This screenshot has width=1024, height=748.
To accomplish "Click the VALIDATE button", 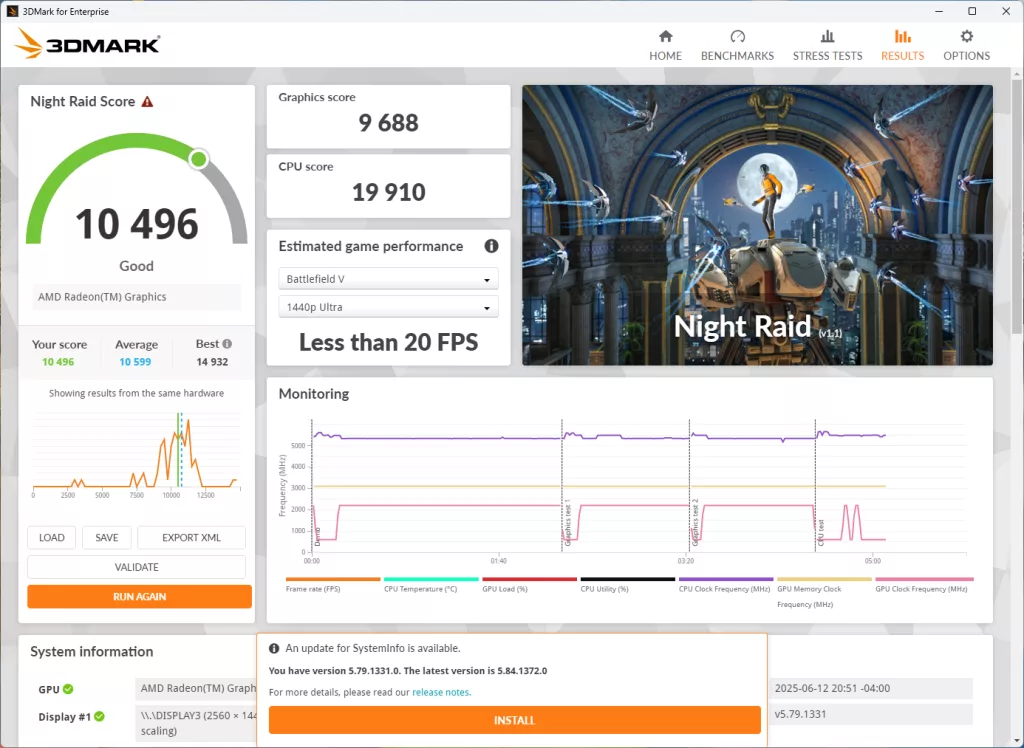I will (136, 567).
